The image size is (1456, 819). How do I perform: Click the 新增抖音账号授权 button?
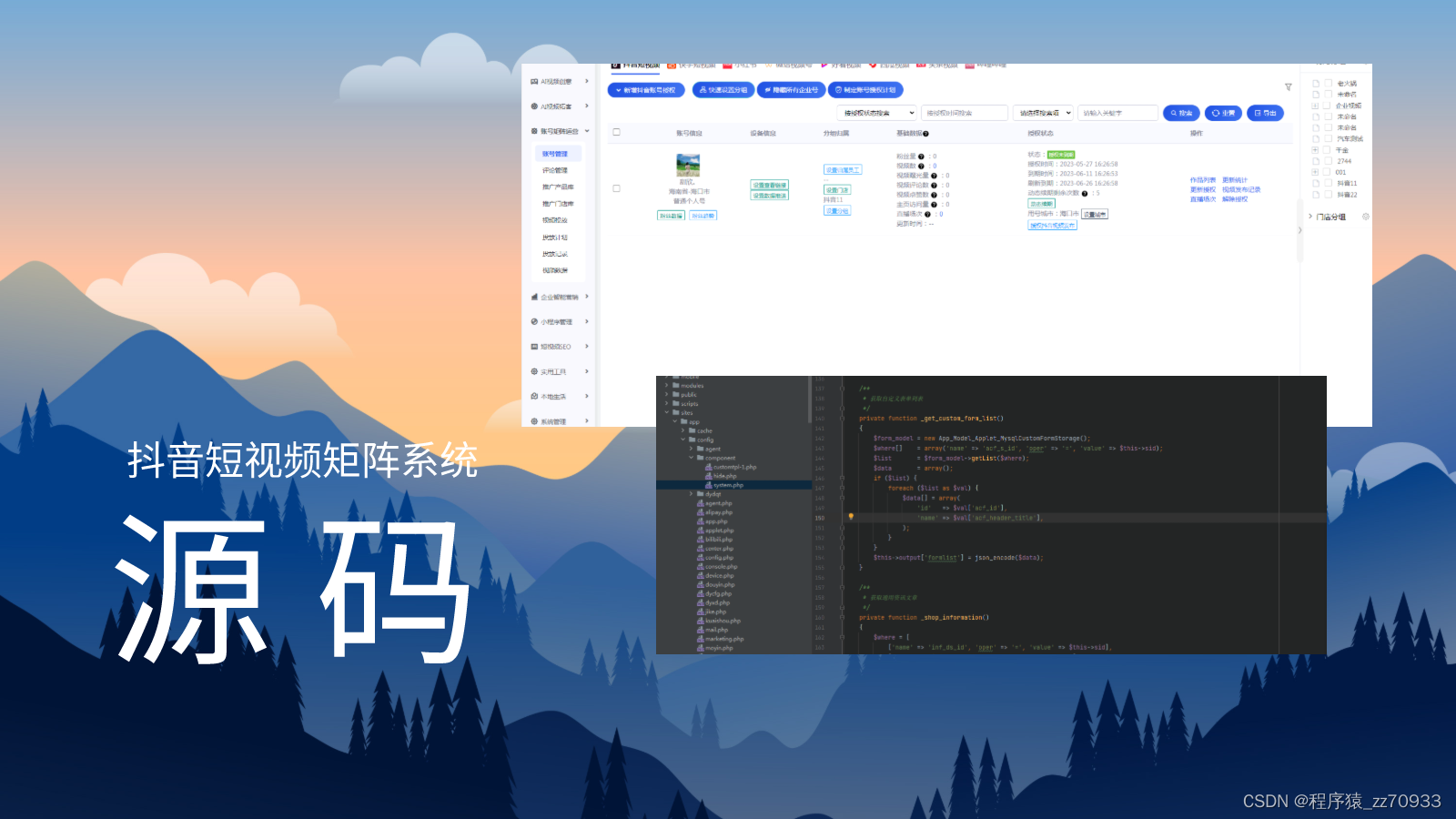(646, 90)
